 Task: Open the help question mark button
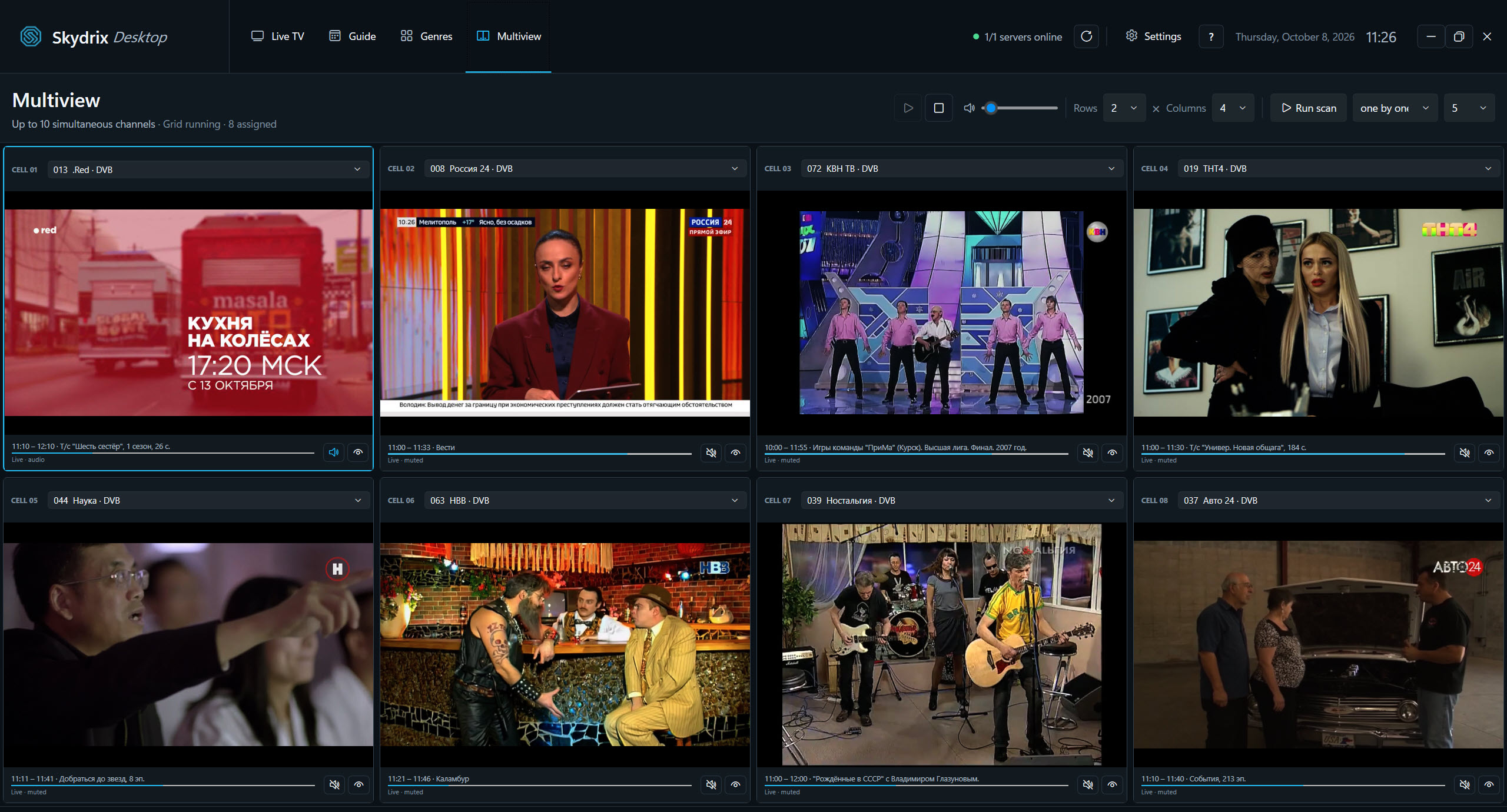coord(1211,36)
